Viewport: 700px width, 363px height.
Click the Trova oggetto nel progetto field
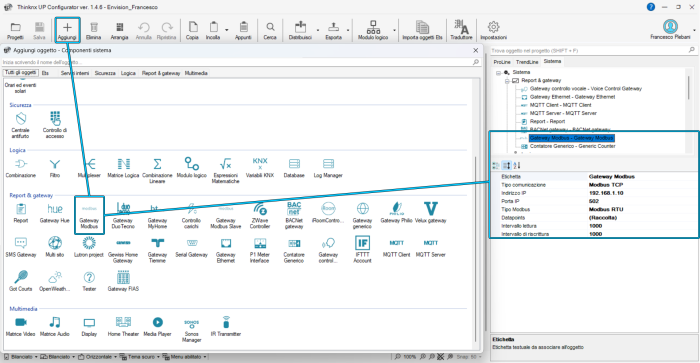593,50
